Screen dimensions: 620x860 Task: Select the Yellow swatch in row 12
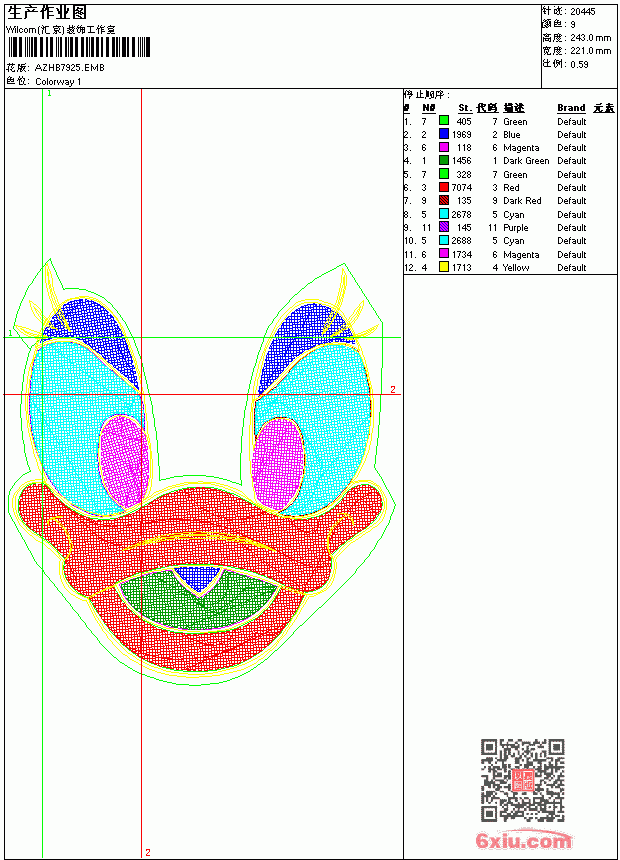click(x=444, y=267)
